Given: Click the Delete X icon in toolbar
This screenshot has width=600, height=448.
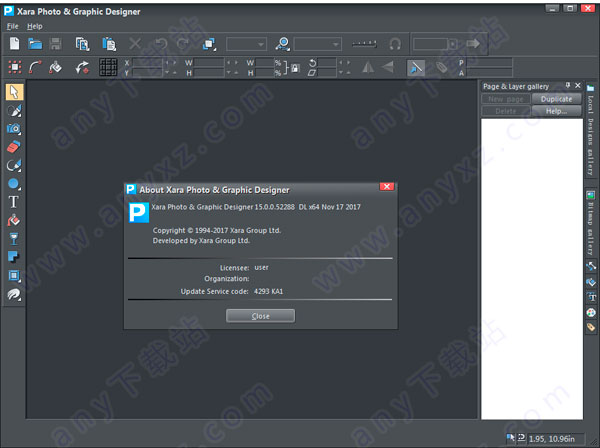Looking at the screenshot, I should (135, 44).
